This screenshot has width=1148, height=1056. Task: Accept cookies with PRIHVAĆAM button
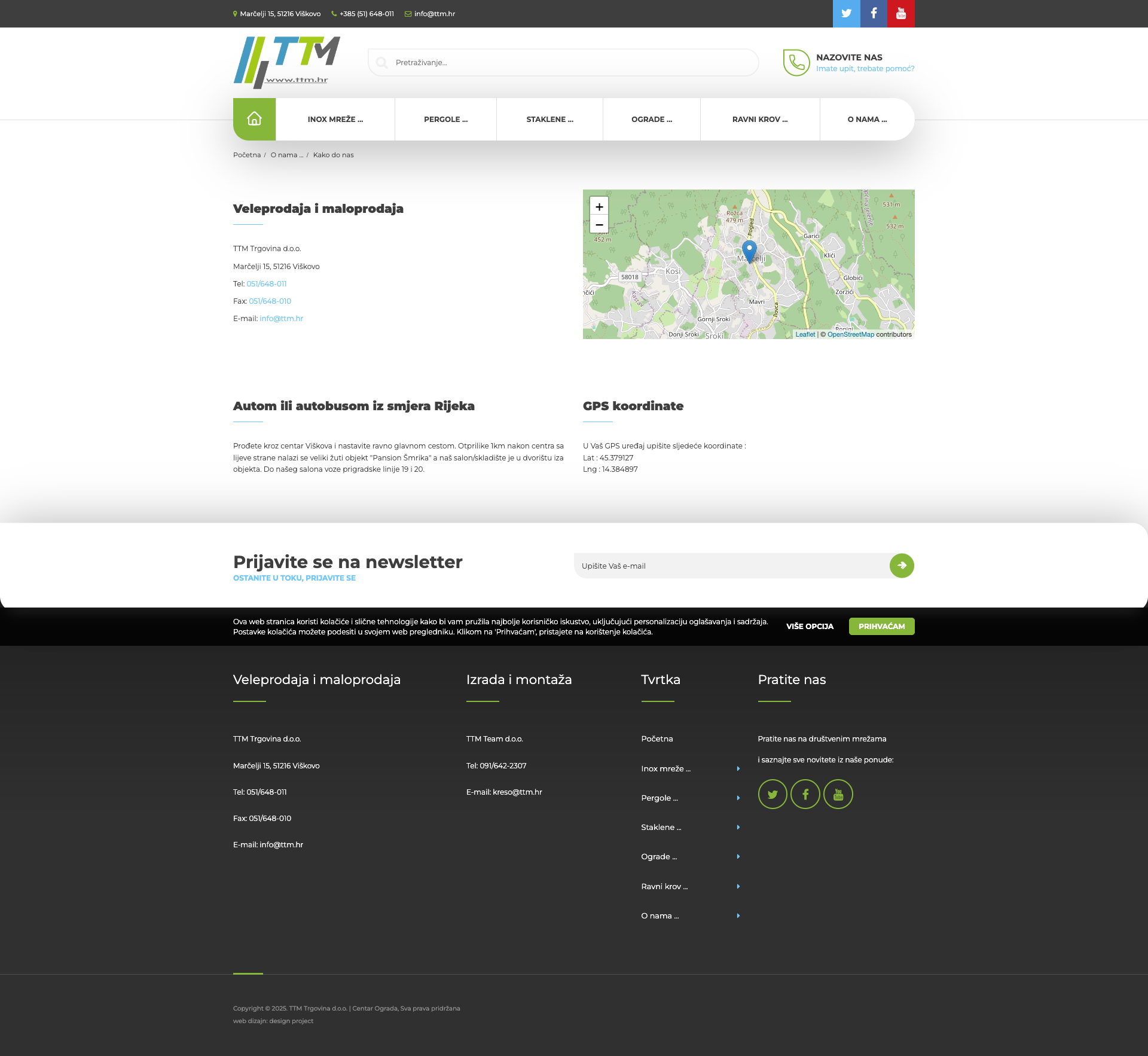coord(881,626)
